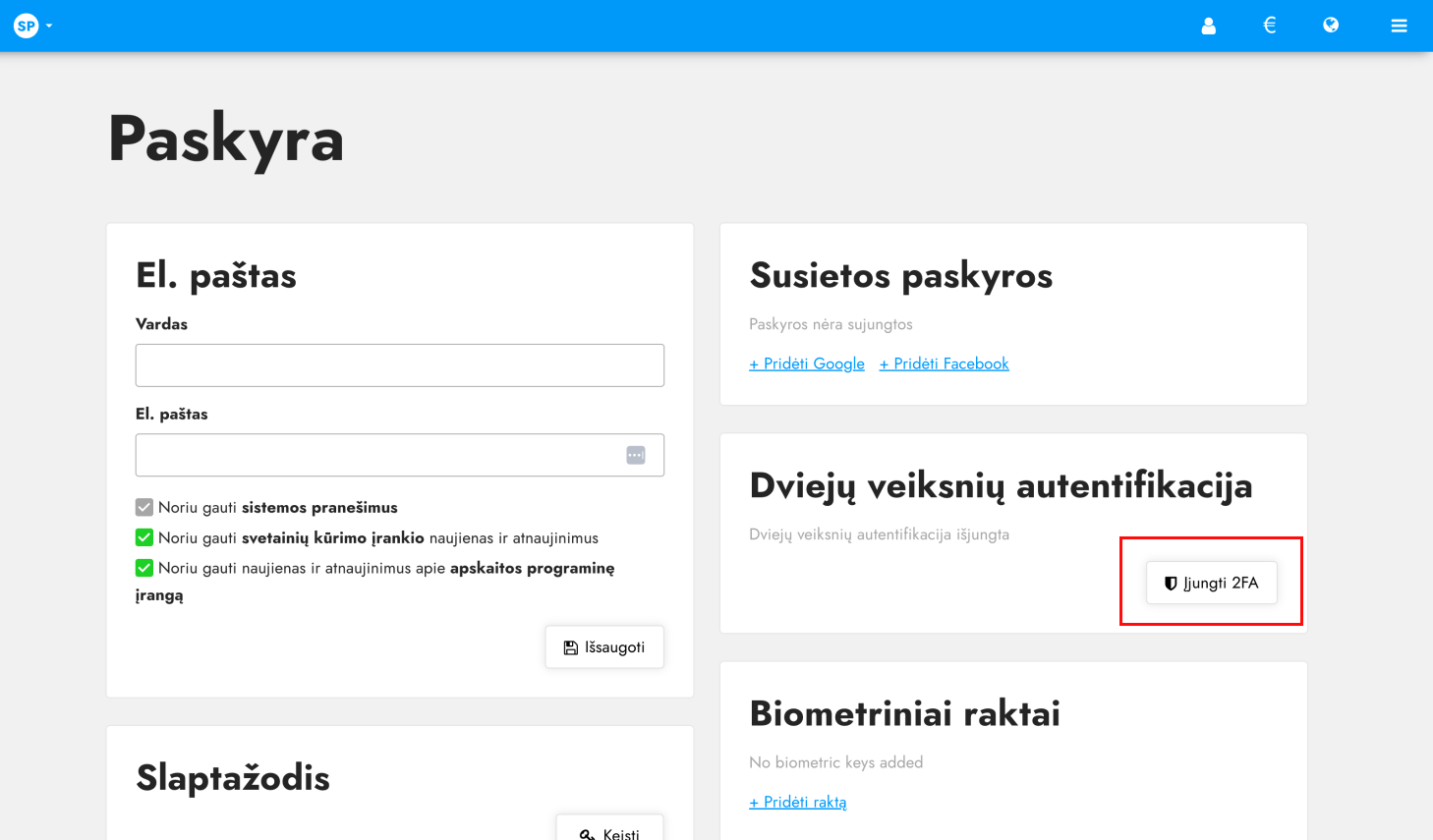Open the email suggestion icon inside the field
Screen dimensions: 1433x840
636,454
